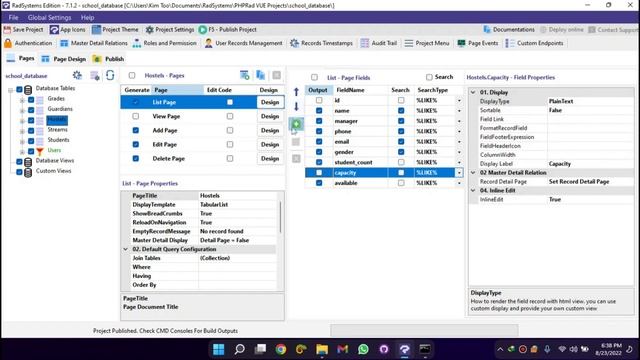Open WhatsApp from the taskbar
The image size is (640, 360).
tap(363, 349)
